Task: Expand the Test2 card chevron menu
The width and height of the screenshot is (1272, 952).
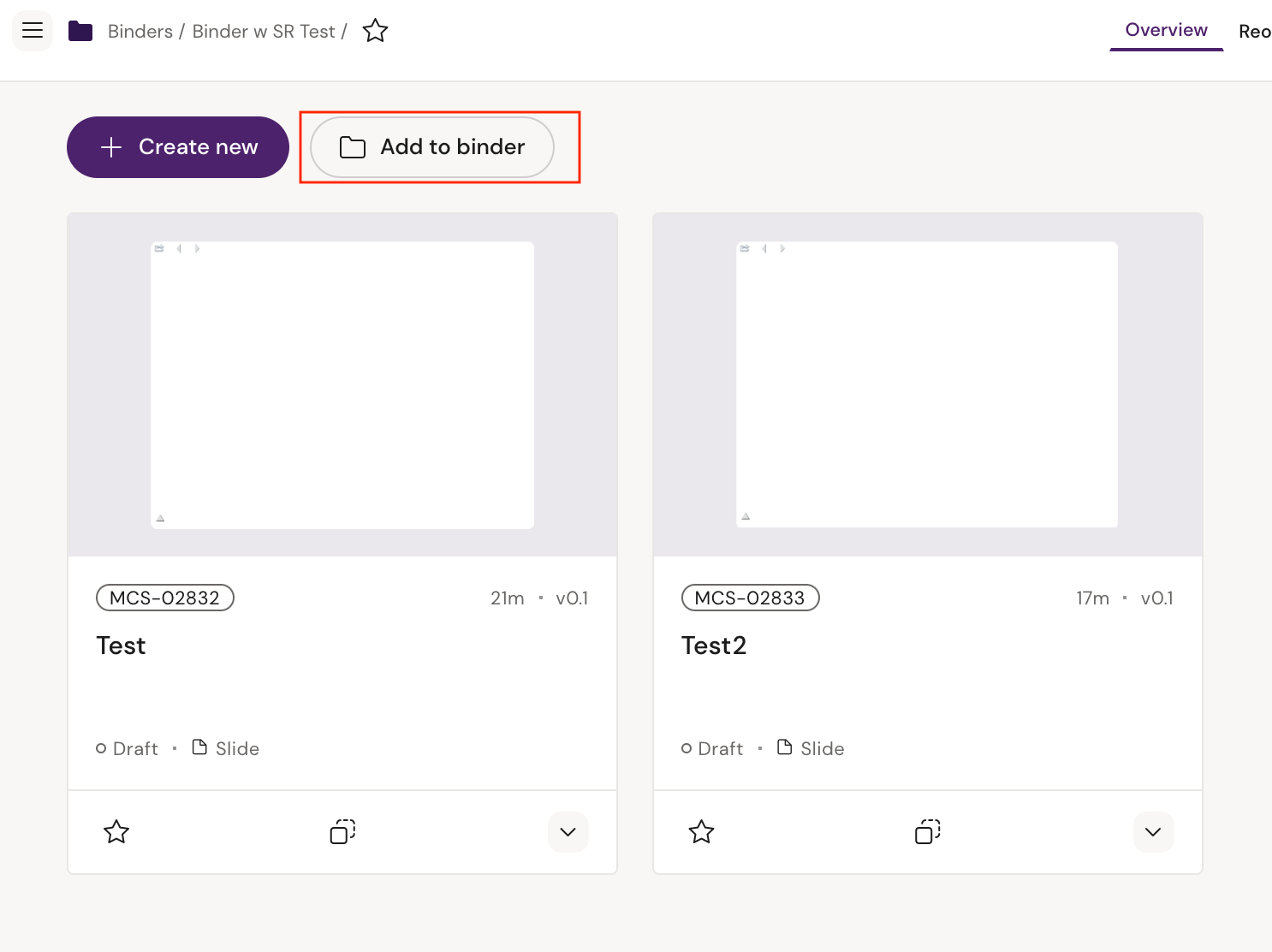Action: coord(1152,831)
